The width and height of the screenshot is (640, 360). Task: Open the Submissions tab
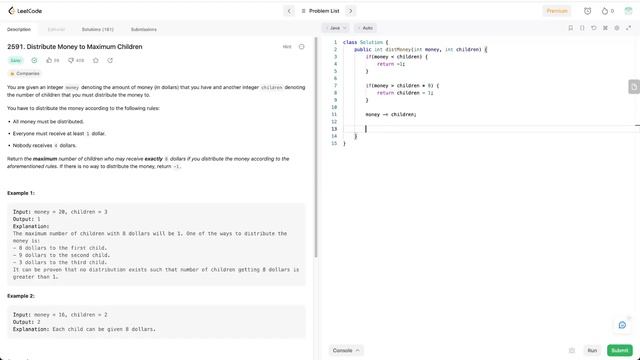[144, 29]
